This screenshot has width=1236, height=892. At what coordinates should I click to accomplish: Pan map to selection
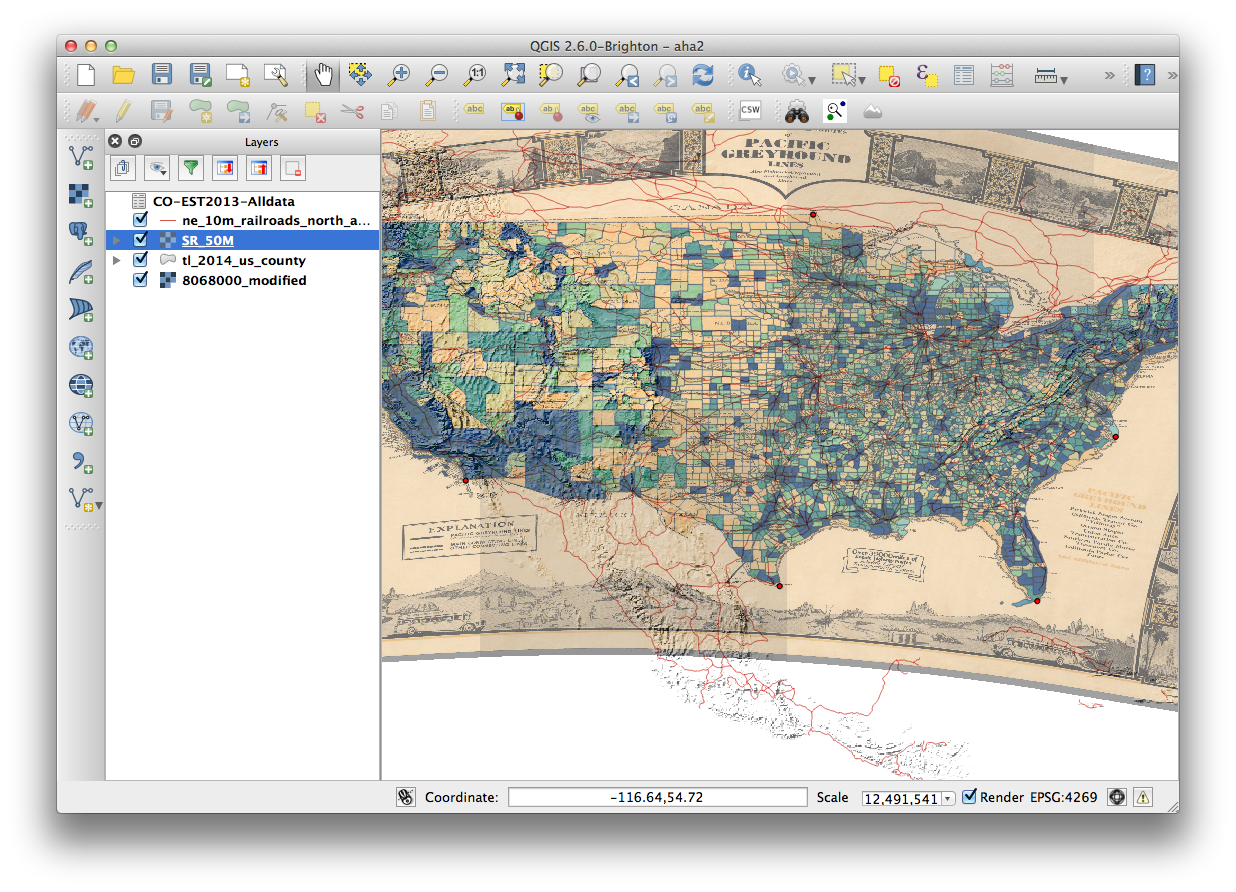tap(360, 74)
